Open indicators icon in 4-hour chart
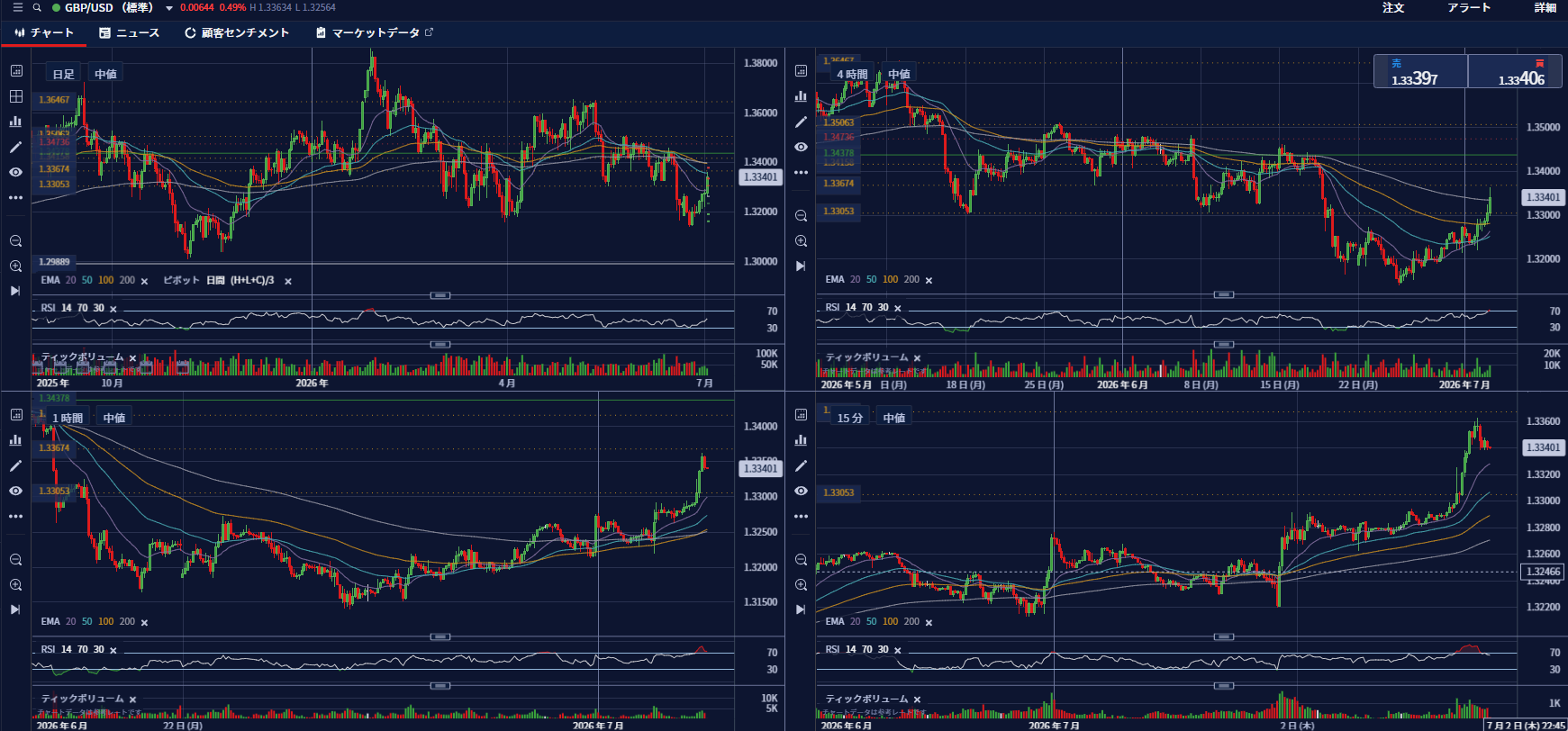The height and width of the screenshot is (731, 1568). 801,96
